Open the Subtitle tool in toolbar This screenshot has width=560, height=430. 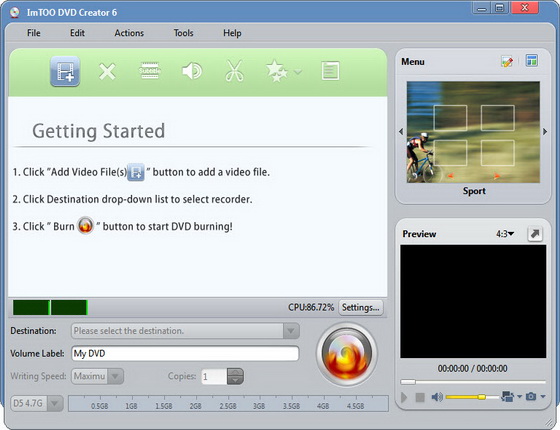point(149,71)
